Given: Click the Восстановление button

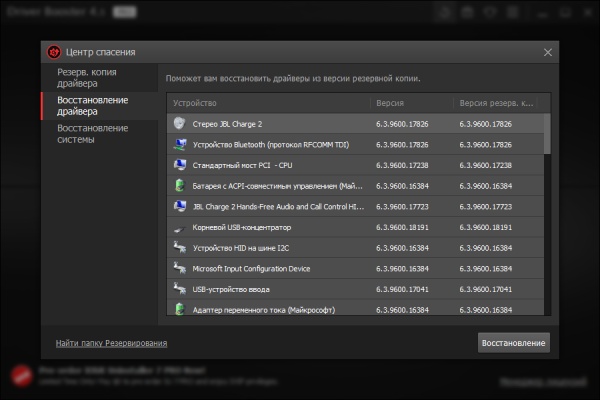Looking at the screenshot, I should click(x=514, y=343).
